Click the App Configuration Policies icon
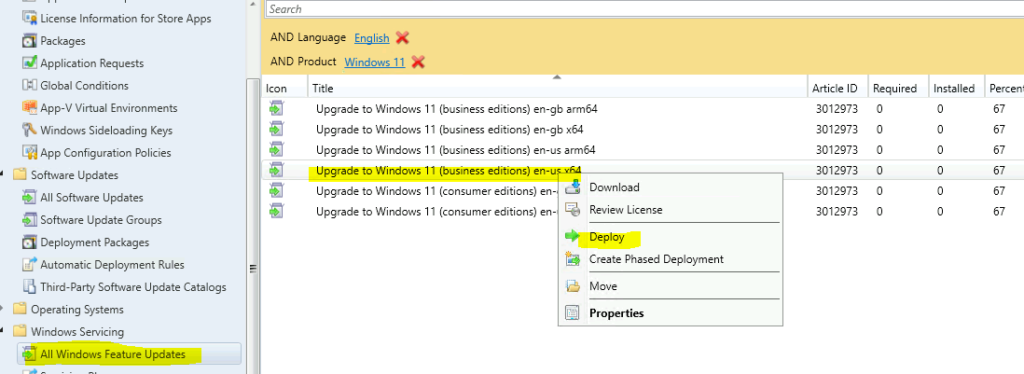The image size is (1024, 374). coord(29,153)
